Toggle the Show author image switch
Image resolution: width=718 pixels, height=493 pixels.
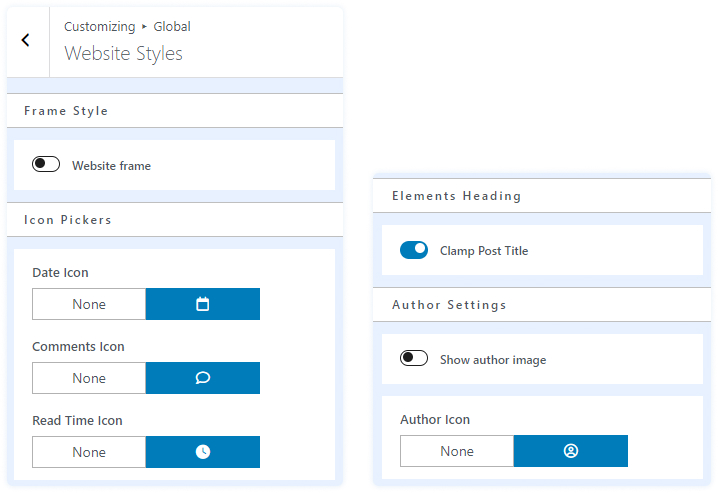(414, 359)
